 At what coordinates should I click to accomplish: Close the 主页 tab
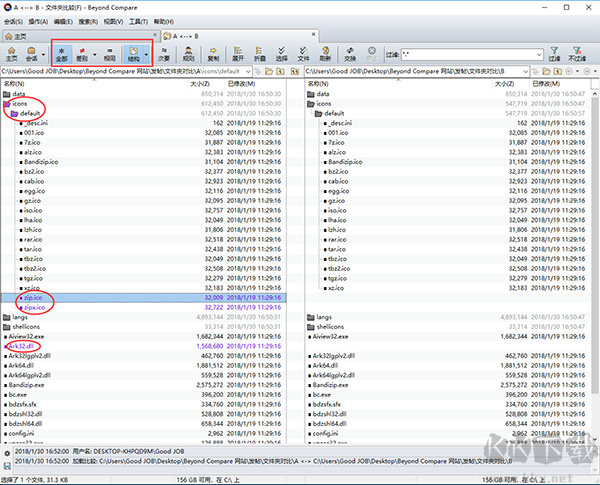tap(155, 34)
